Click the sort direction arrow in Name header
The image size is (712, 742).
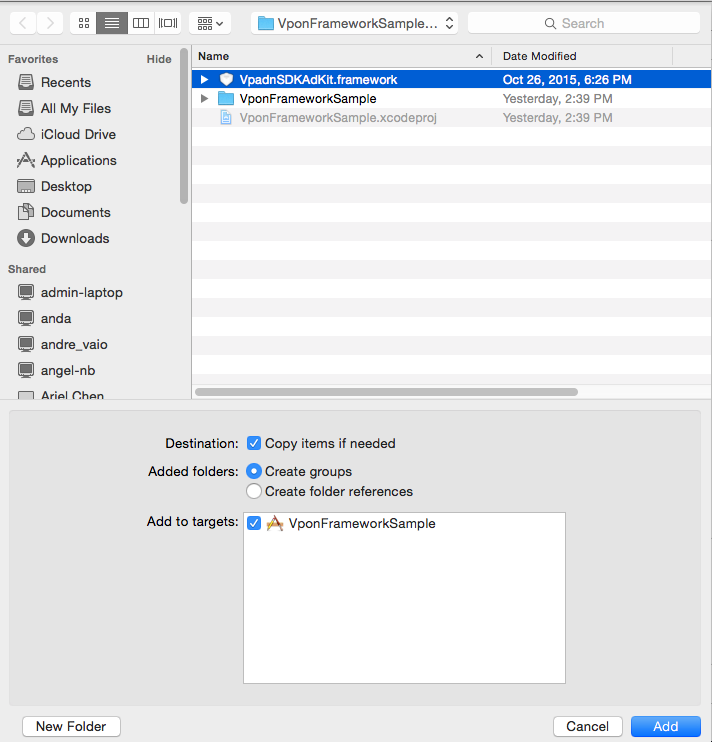(x=479, y=56)
